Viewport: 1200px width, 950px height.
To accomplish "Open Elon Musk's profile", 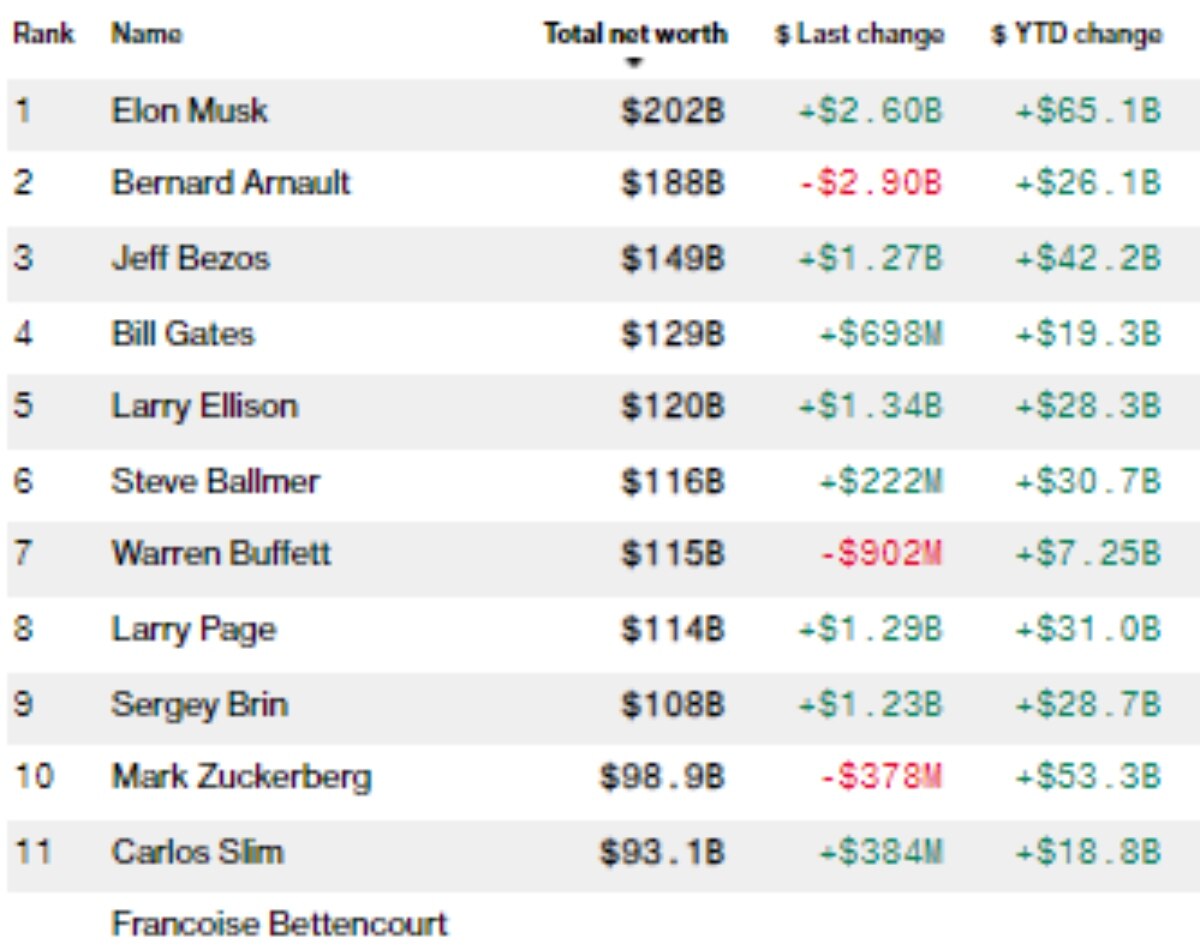I will [189, 110].
